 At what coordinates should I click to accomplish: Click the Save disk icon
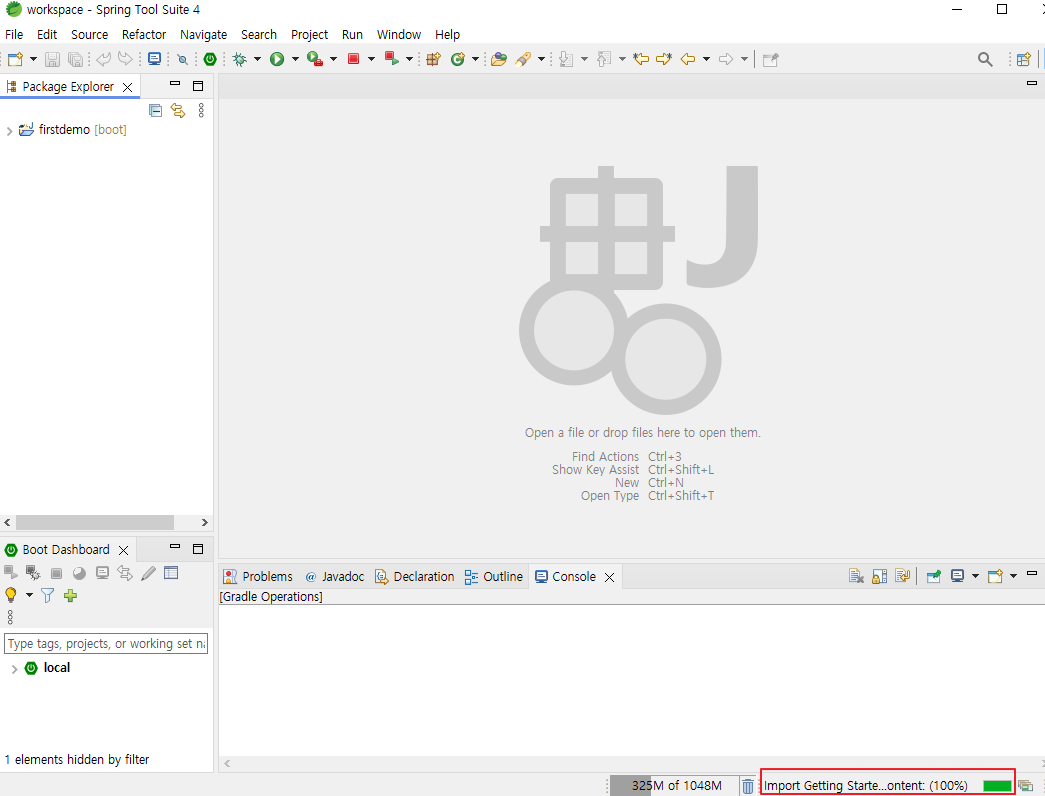(x=52, y=59)
